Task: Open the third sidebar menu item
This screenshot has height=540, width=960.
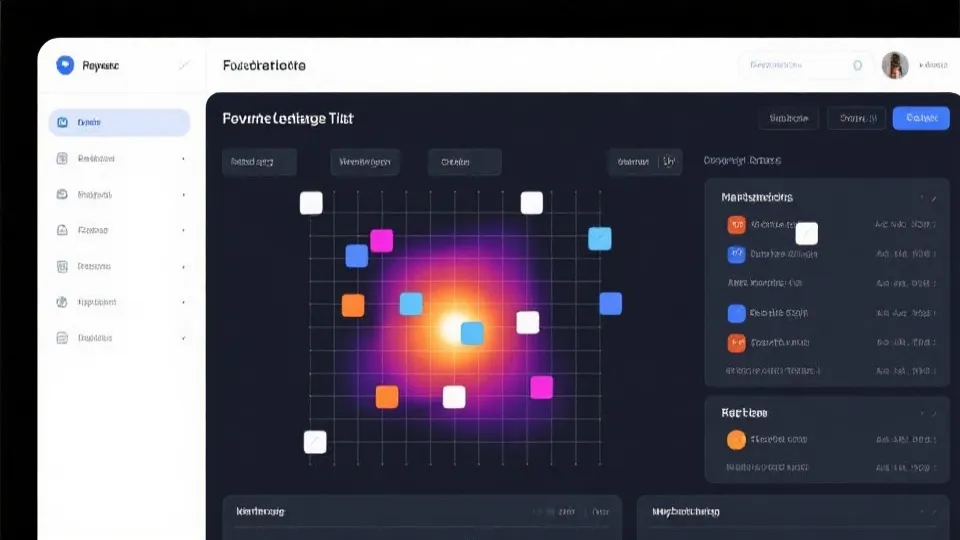Action: 95,194
